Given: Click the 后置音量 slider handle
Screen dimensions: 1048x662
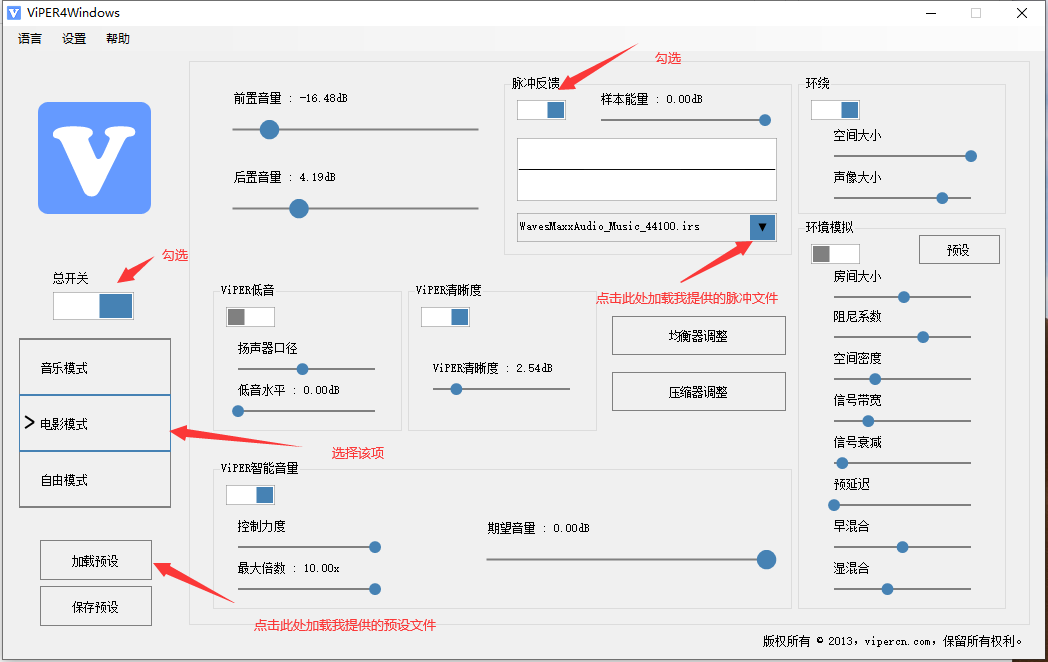Looking at the screenshot, I should [299, 209].
